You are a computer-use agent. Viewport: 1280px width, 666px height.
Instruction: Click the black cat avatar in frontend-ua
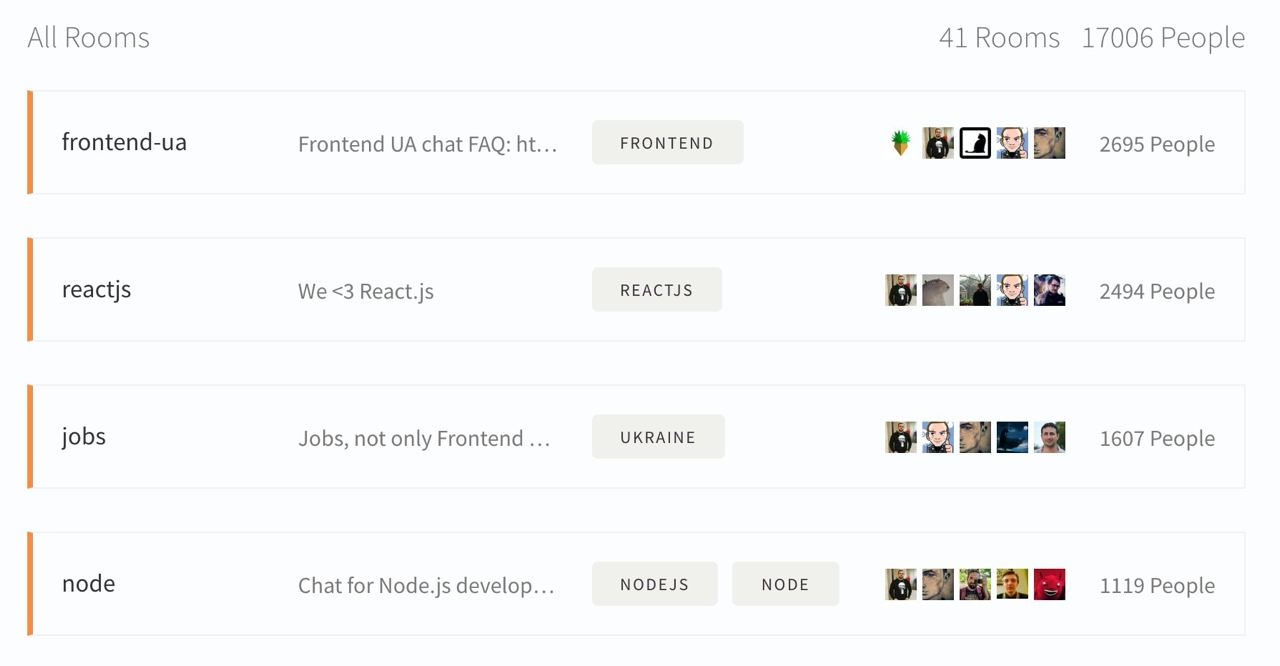pos(975,143)
